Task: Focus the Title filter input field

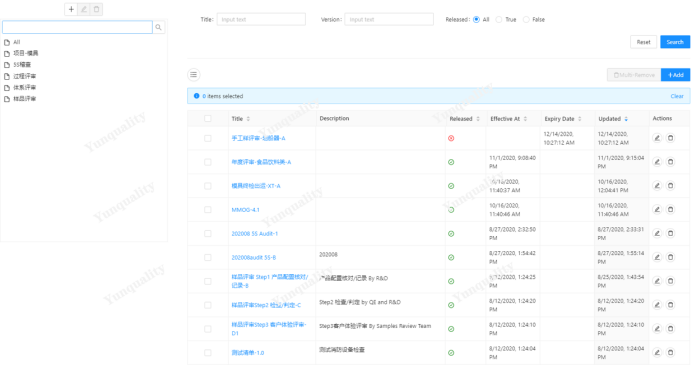Action: pos(261,19)
